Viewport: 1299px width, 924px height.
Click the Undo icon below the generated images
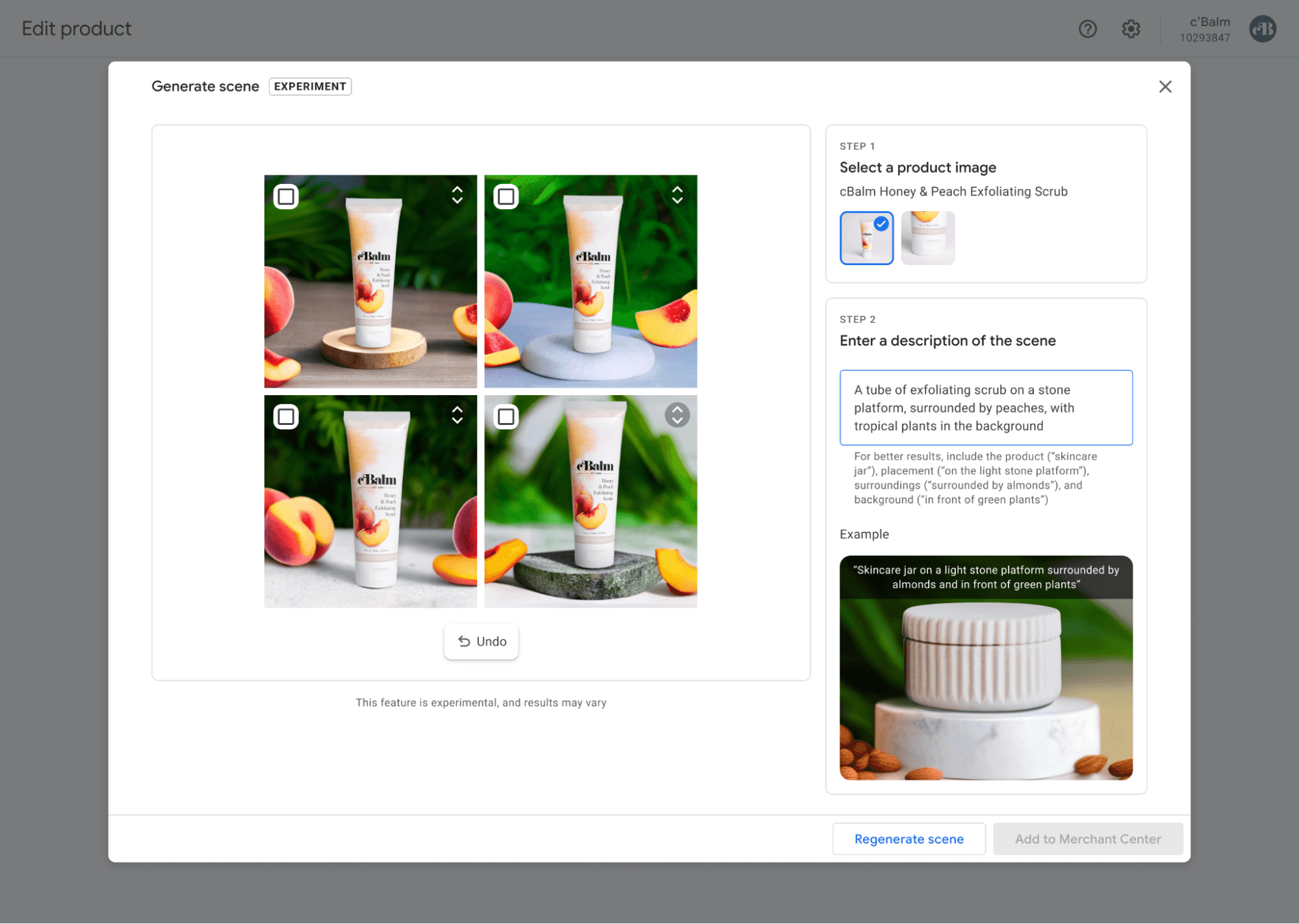[463, 641]
